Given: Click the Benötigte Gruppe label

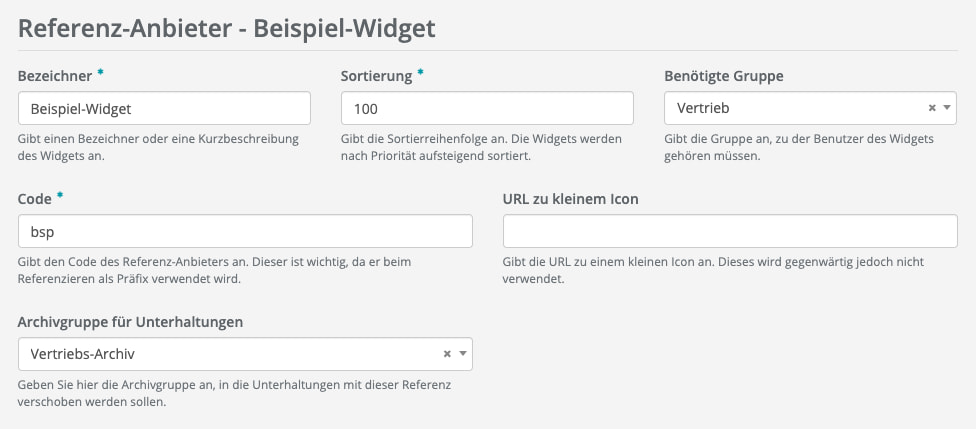Looking at the screenshot, I should click(x=725, y=76).
